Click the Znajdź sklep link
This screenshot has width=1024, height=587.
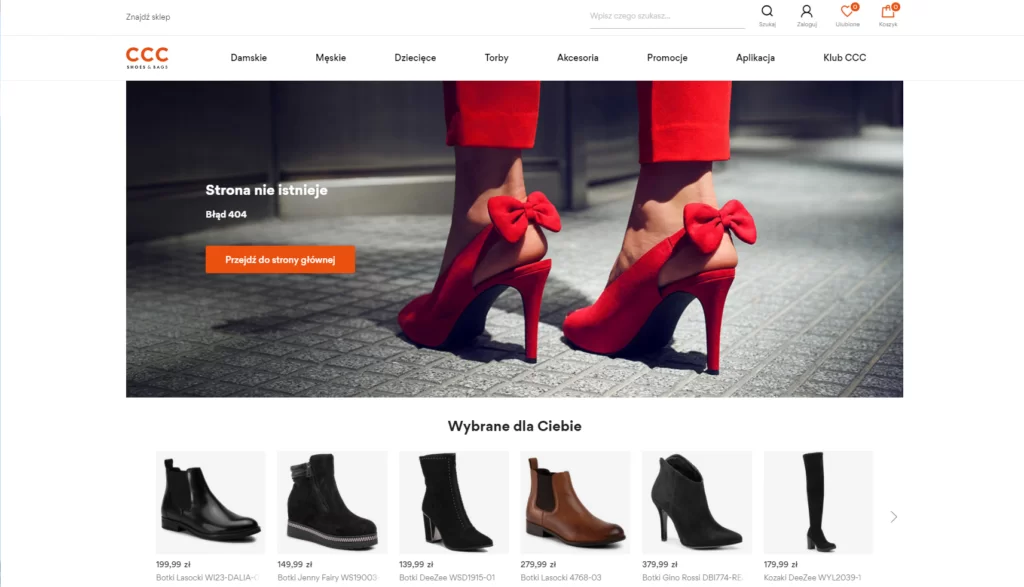pos(148,17)
